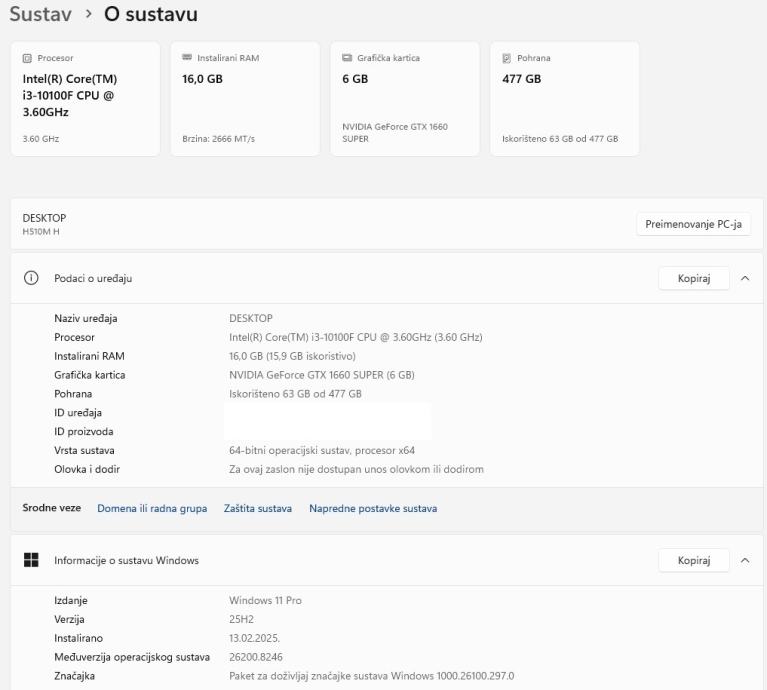
Task: Go back to Sustav breadcrumb
Action: 43,15
